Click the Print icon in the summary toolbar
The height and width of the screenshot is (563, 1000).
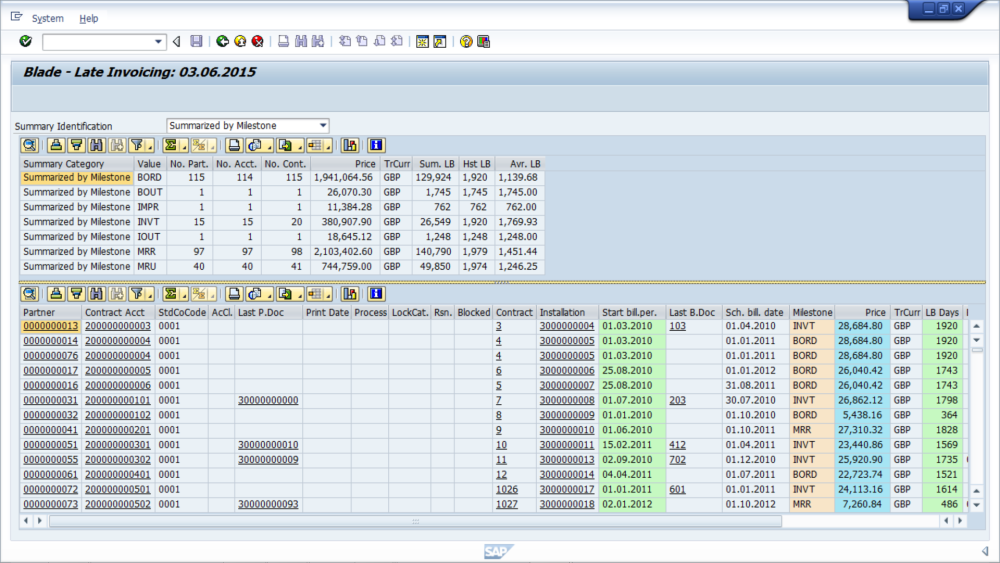(x=234, y=145)
